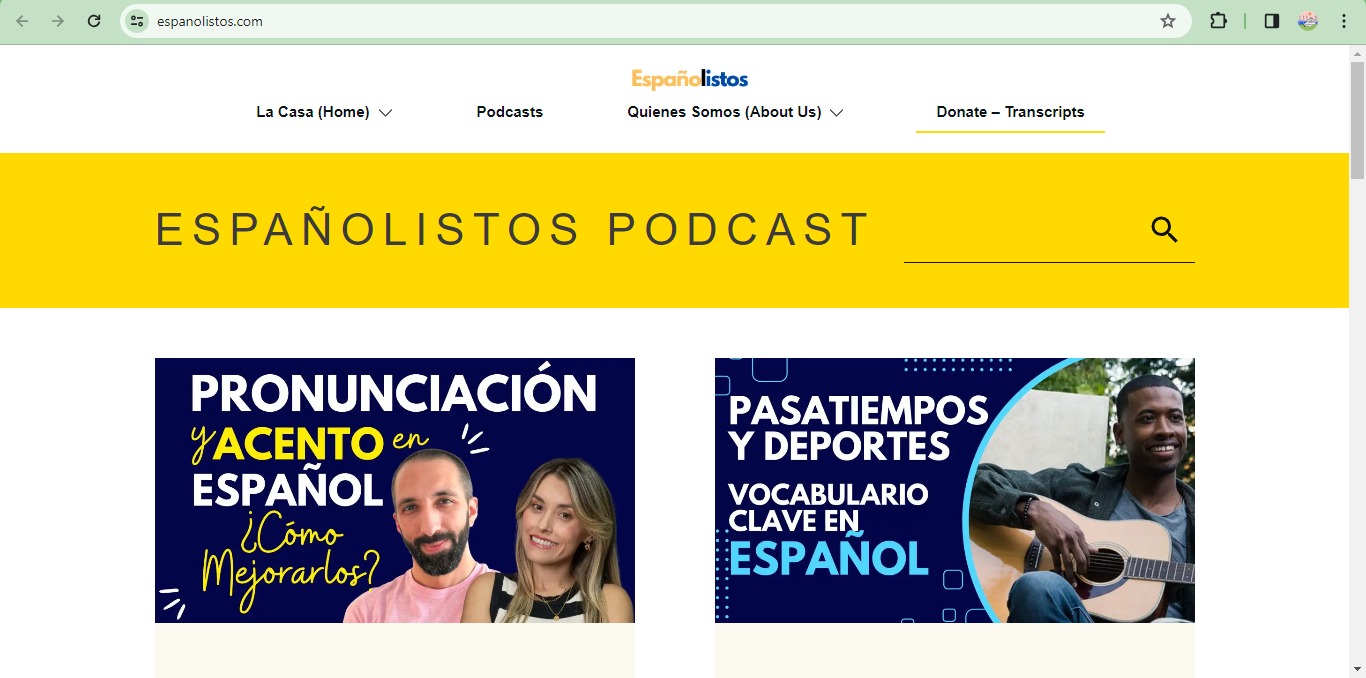This screenshot has width=1366, height=678.
Task: Go back to previous page
Action: click(22, 21)
